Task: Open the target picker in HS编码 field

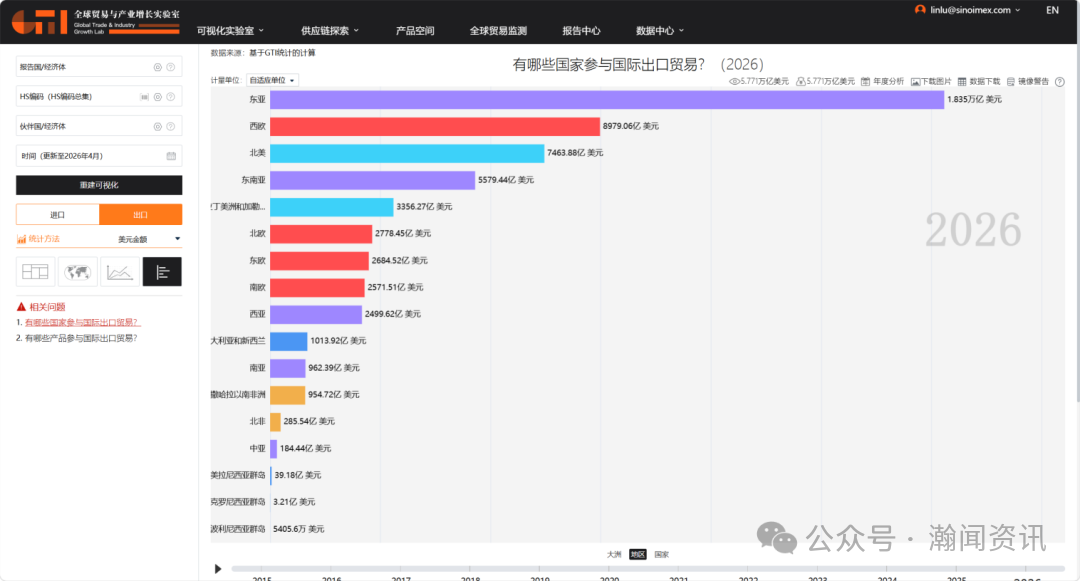Action: click(x=158, y=97)
